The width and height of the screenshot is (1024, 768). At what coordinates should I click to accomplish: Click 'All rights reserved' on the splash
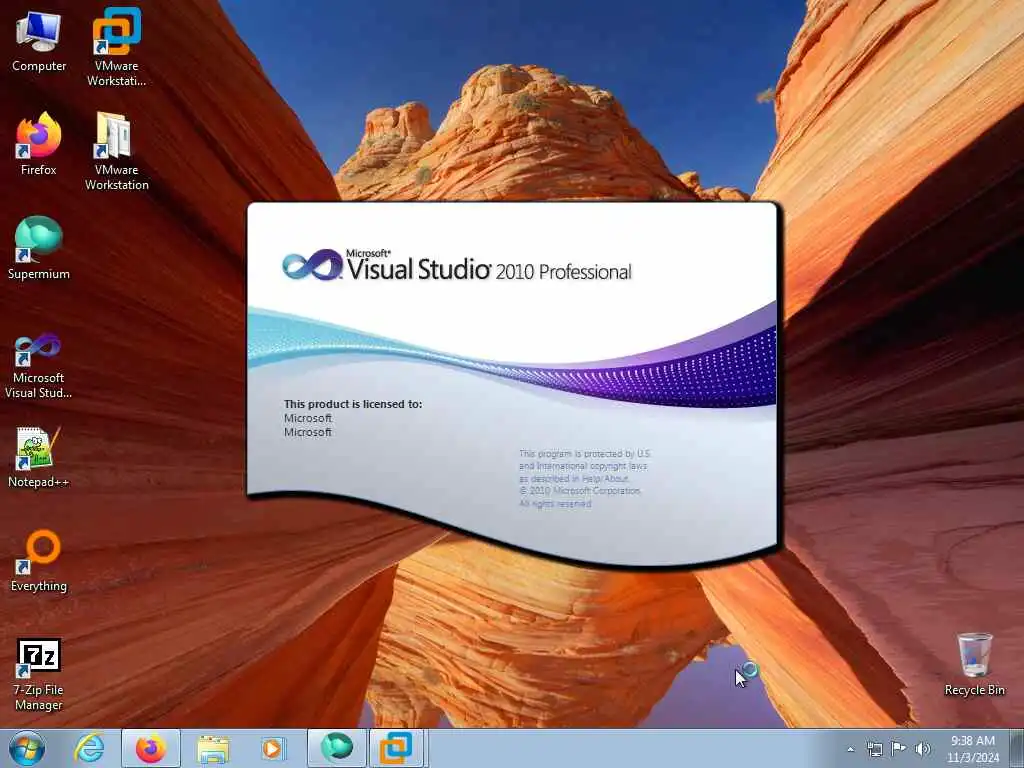click(555, 504)
